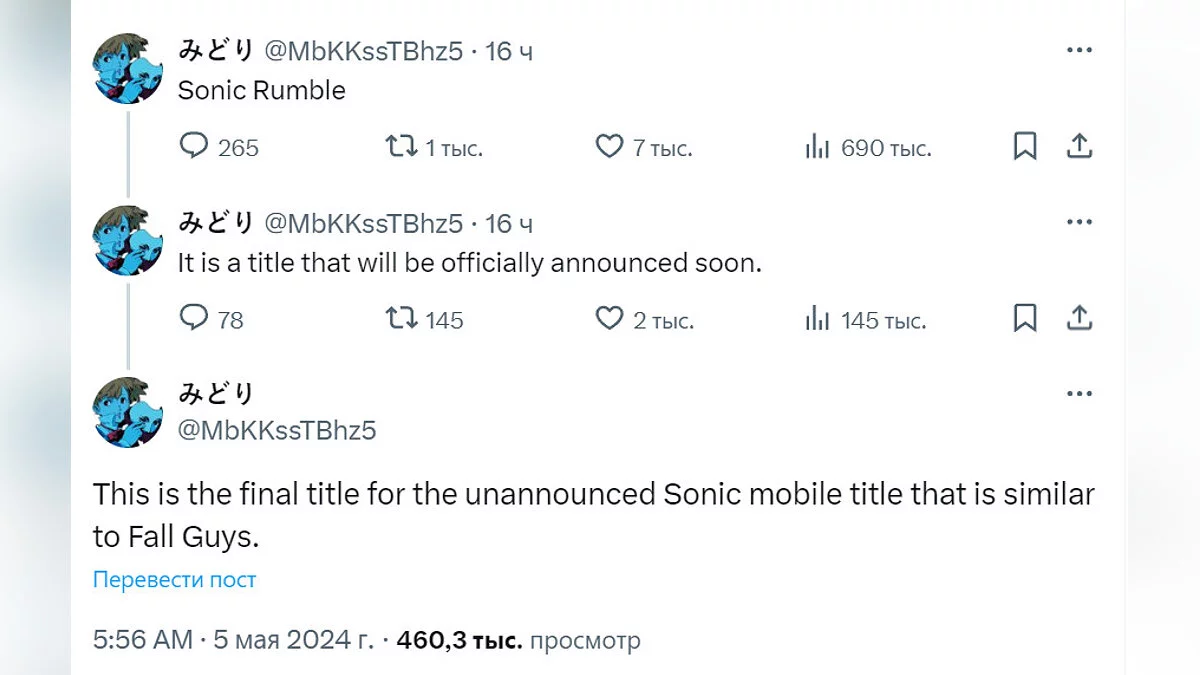Open the @MbKKssTBhz5 handle on main tweet

(x=277, y=430)
